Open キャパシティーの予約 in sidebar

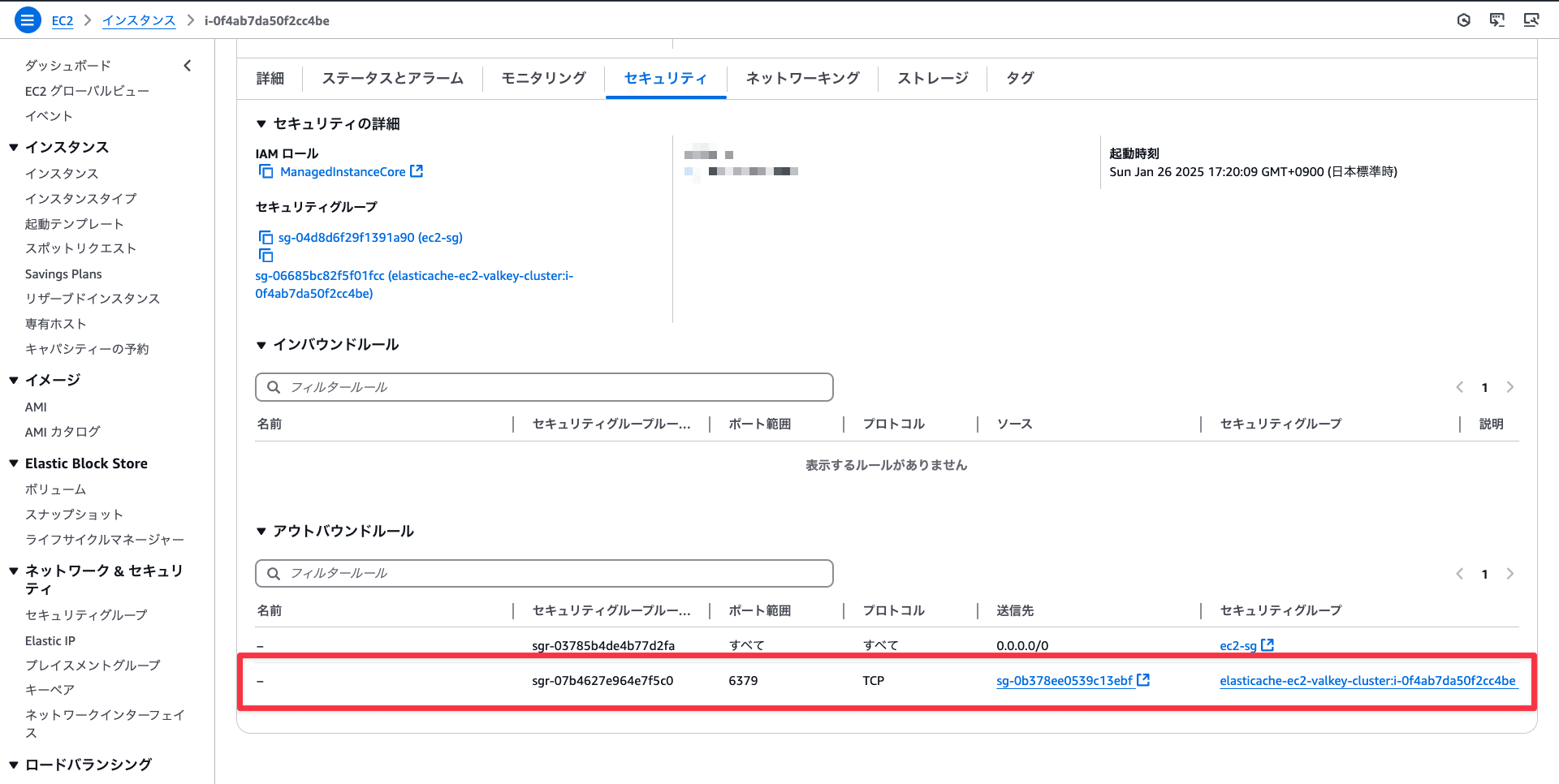(87, 348)
